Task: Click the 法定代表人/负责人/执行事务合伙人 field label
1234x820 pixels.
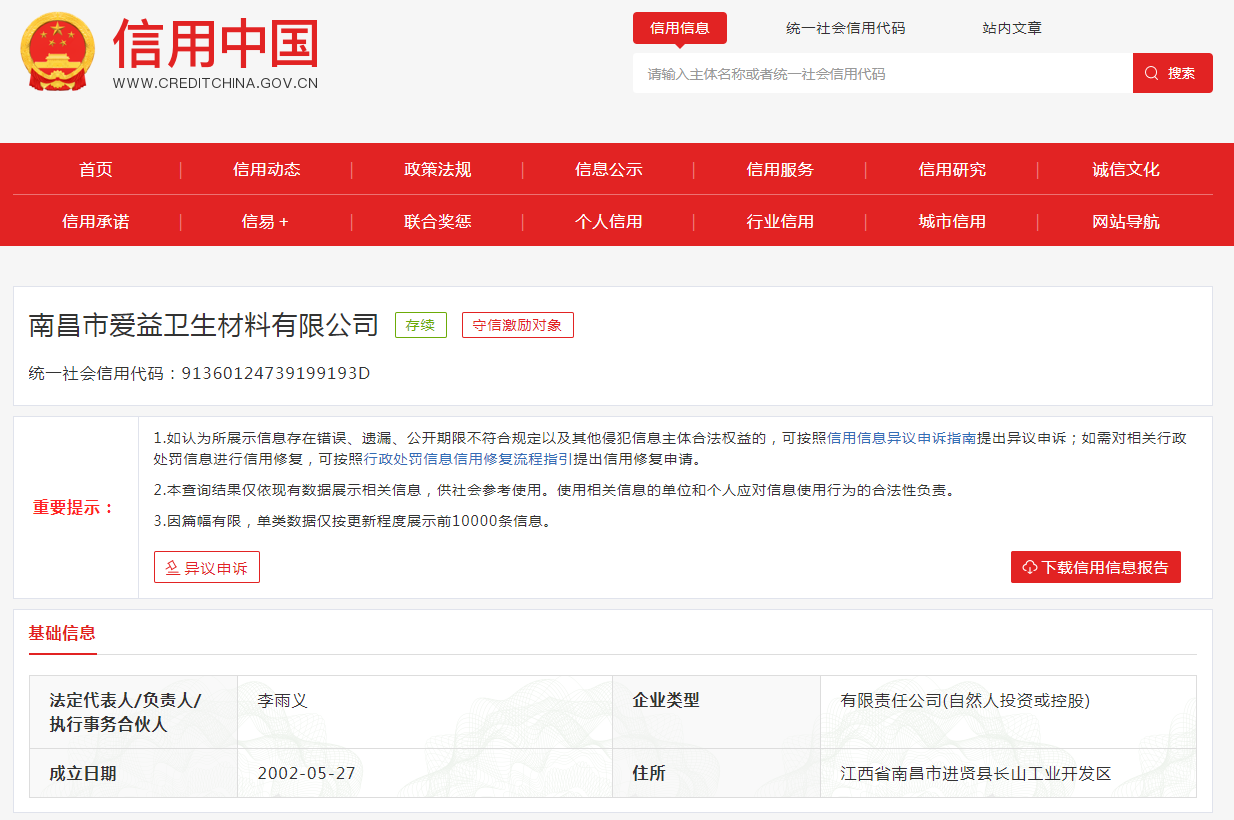Action: coord(125,712)
